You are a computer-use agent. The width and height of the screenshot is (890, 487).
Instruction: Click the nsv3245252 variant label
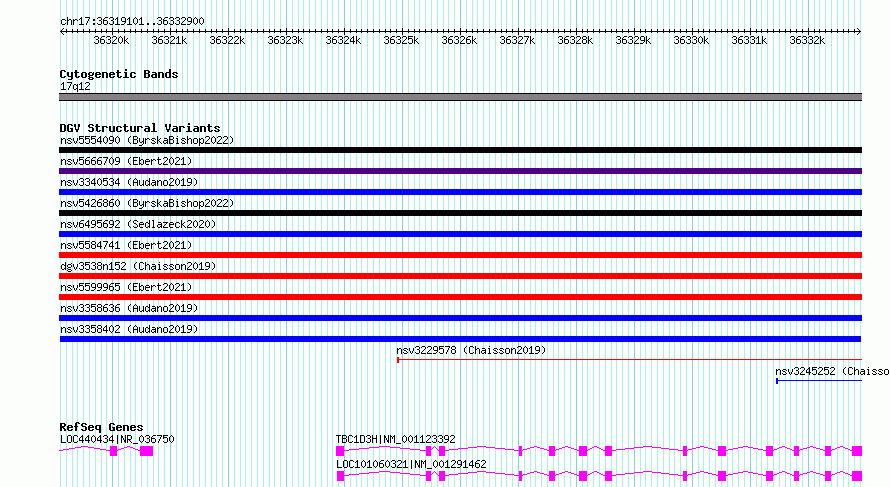coord(832,371)
